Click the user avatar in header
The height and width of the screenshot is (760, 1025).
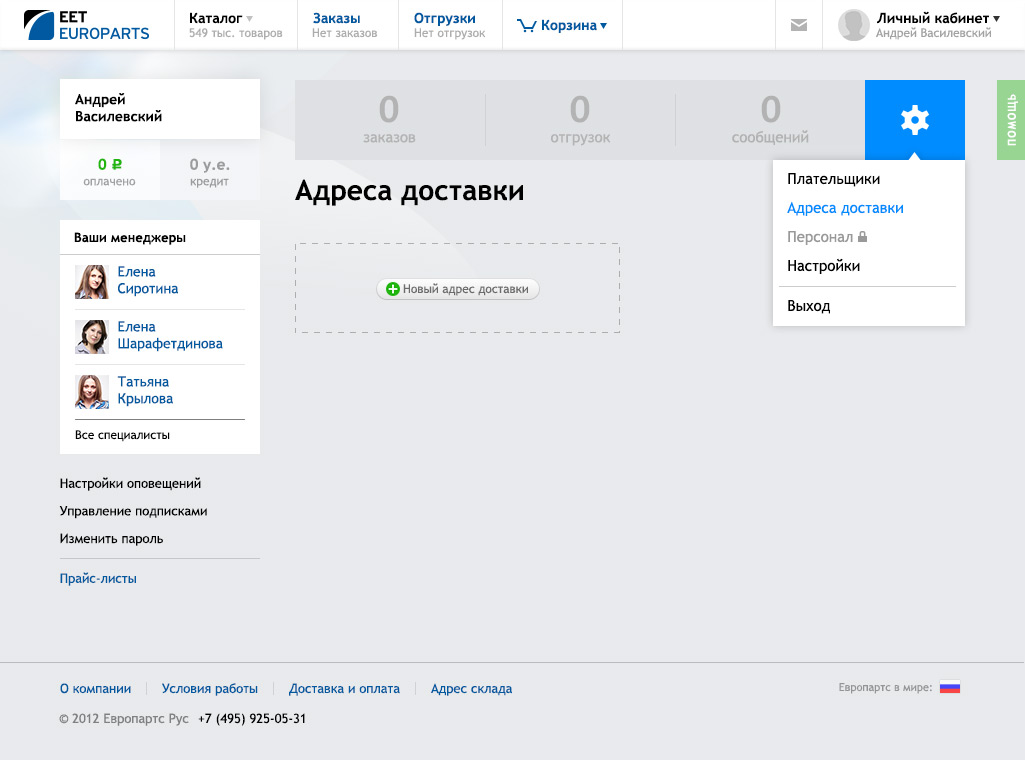click(x=853, y=25)
